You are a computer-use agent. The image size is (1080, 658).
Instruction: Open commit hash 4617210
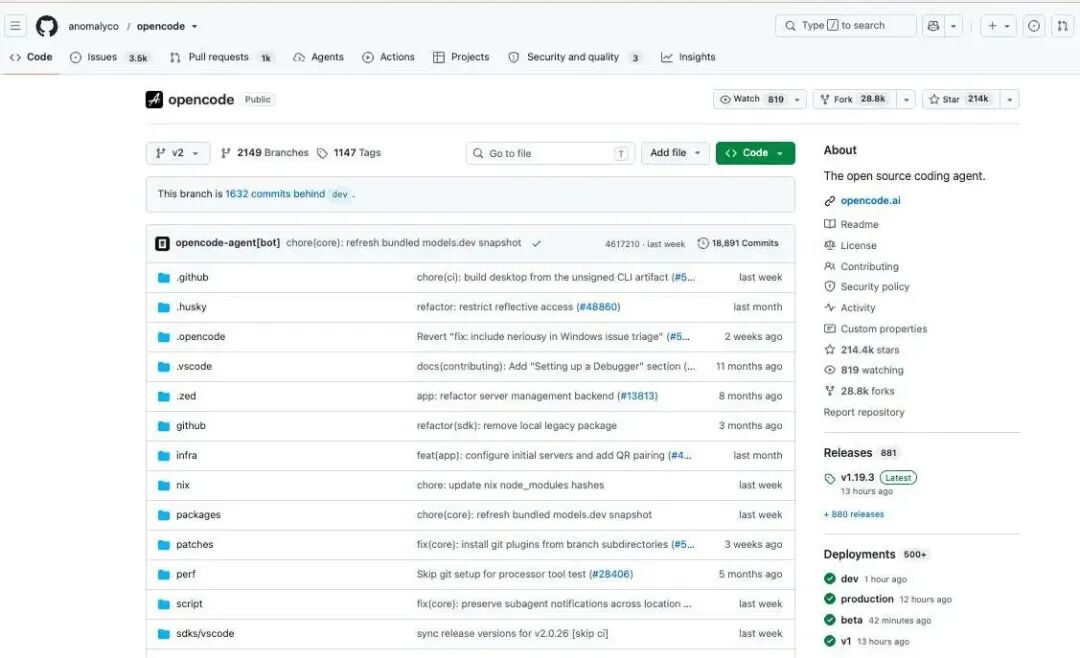coord(622,244)
